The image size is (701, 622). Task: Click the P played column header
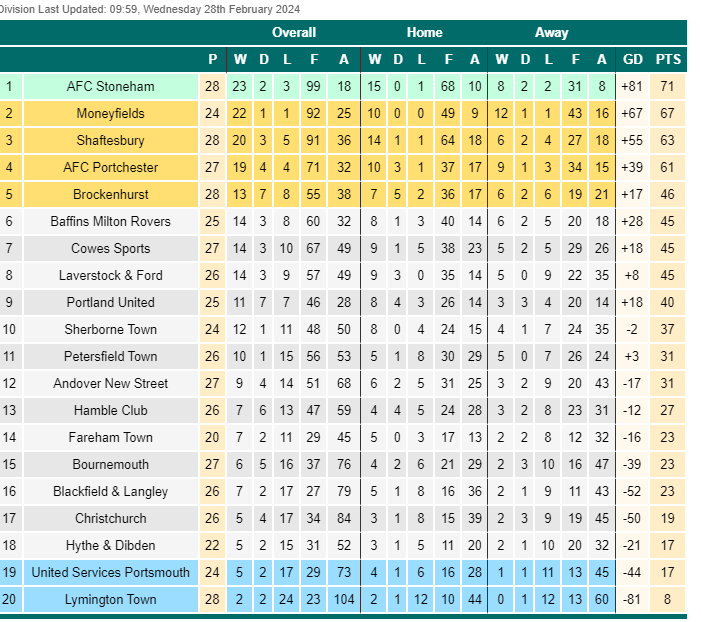coord(213,59)
